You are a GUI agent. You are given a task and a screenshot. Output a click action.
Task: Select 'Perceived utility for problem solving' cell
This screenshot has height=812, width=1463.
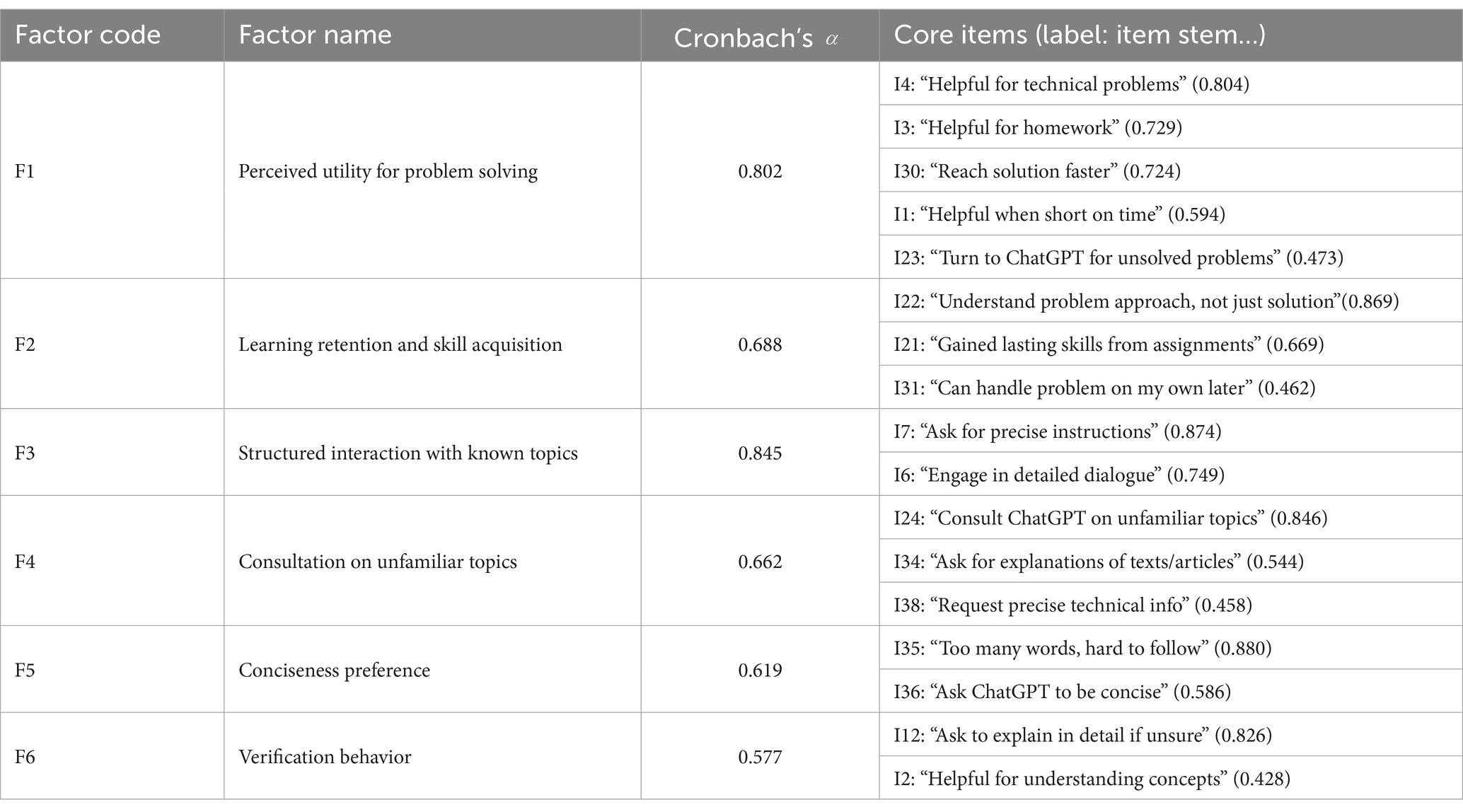coord(388,171)
